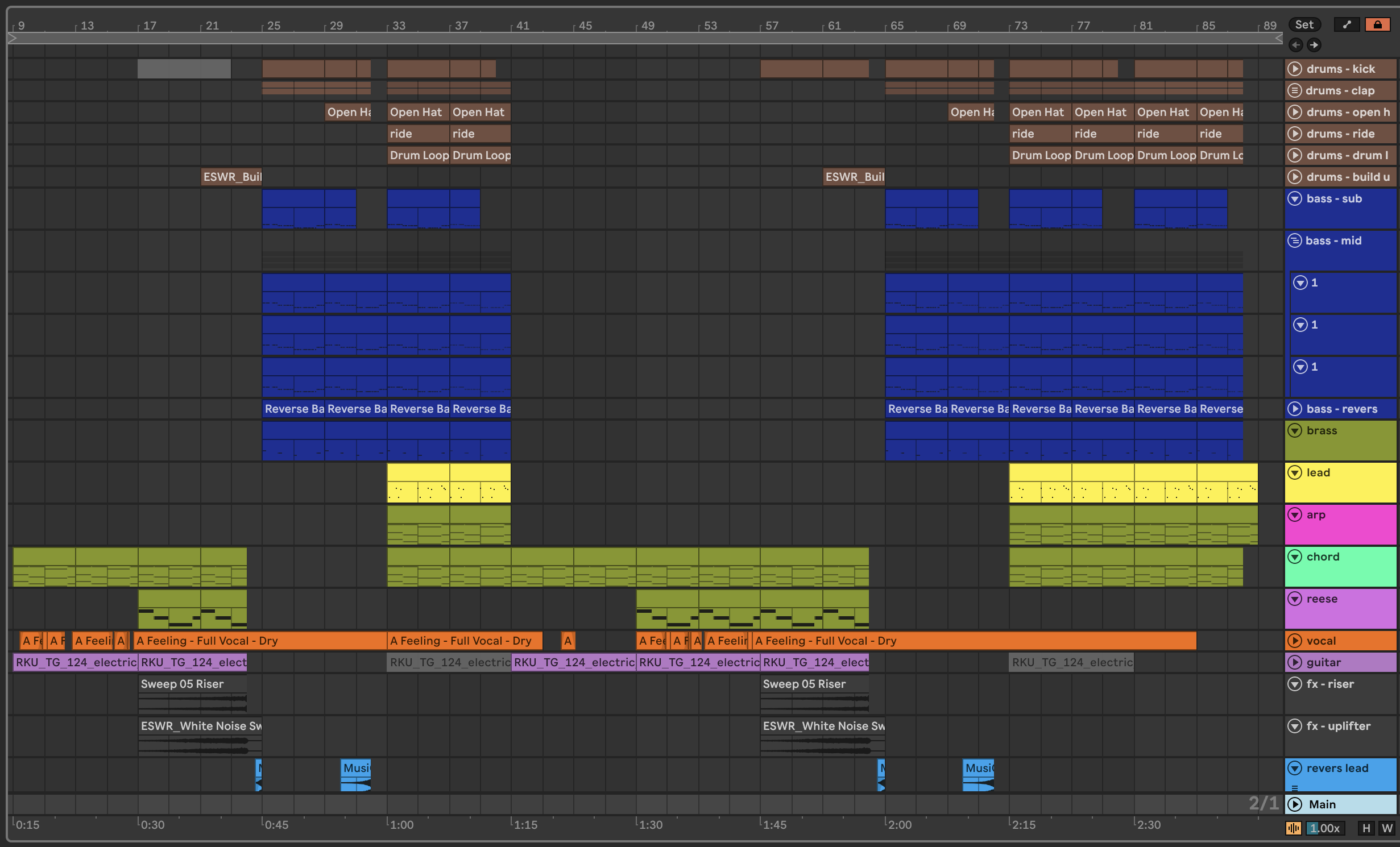
Task: Collapse the bass - sub track
Action: pos(1295,198)
